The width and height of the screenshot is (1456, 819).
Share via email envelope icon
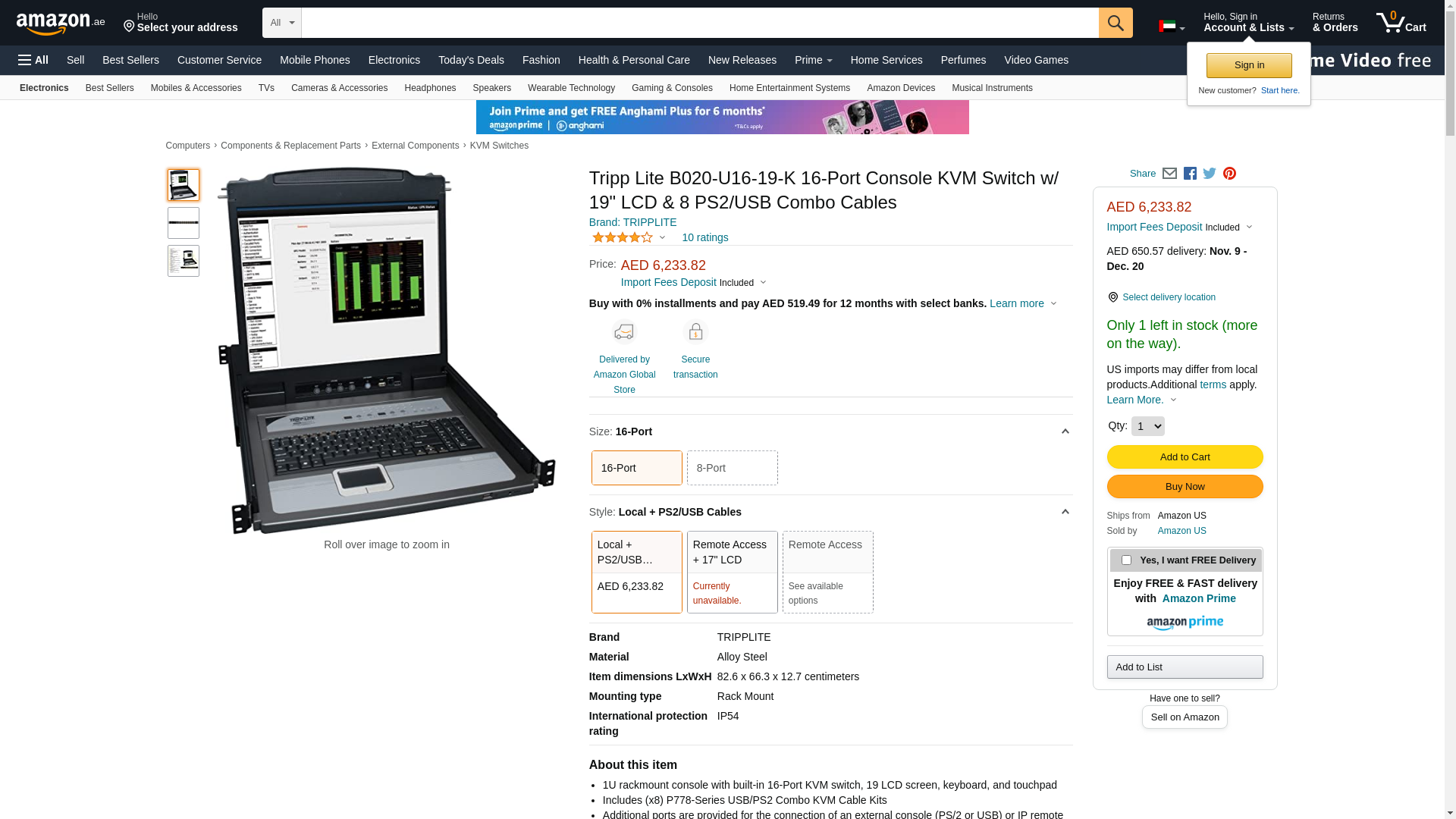[1169, 174]
